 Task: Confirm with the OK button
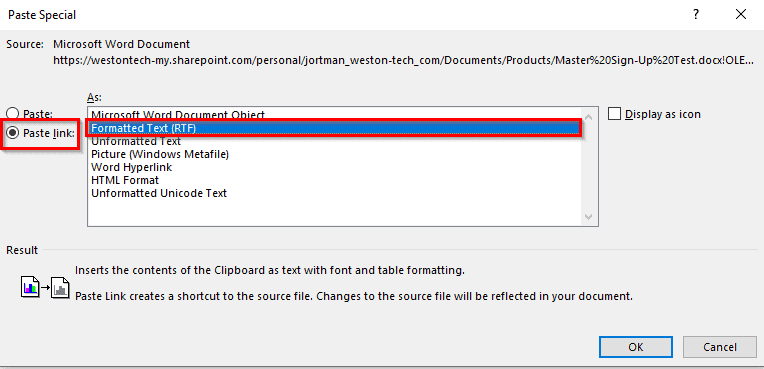coord(636,347)
